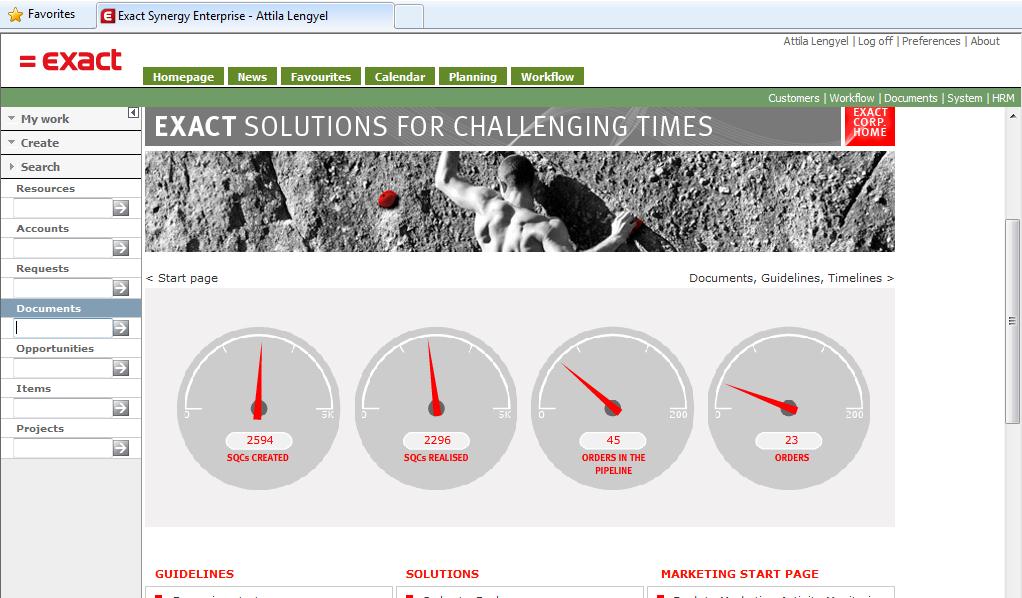The image size is (1022, 598).
Task: Open the Homepage tab
Action: 183,76
